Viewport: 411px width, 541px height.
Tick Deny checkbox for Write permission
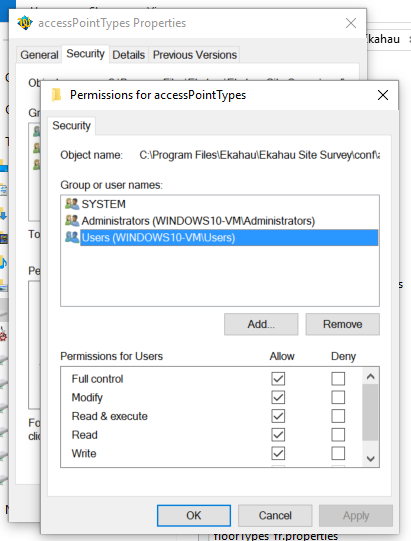pyautogui.click(x=338, y=453)
